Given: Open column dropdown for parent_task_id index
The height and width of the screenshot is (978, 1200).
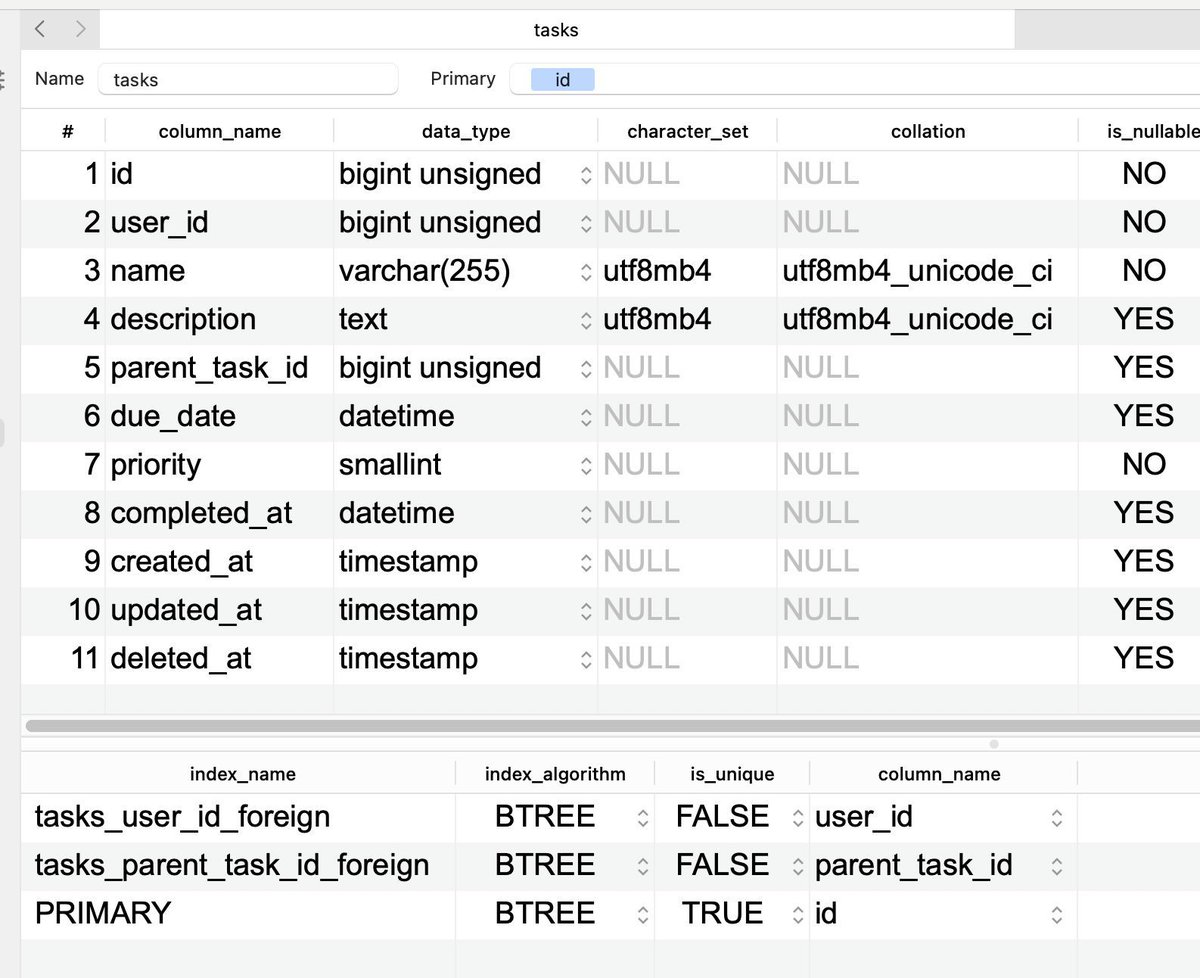Looking at the screenshot, I should point(1057,866).
